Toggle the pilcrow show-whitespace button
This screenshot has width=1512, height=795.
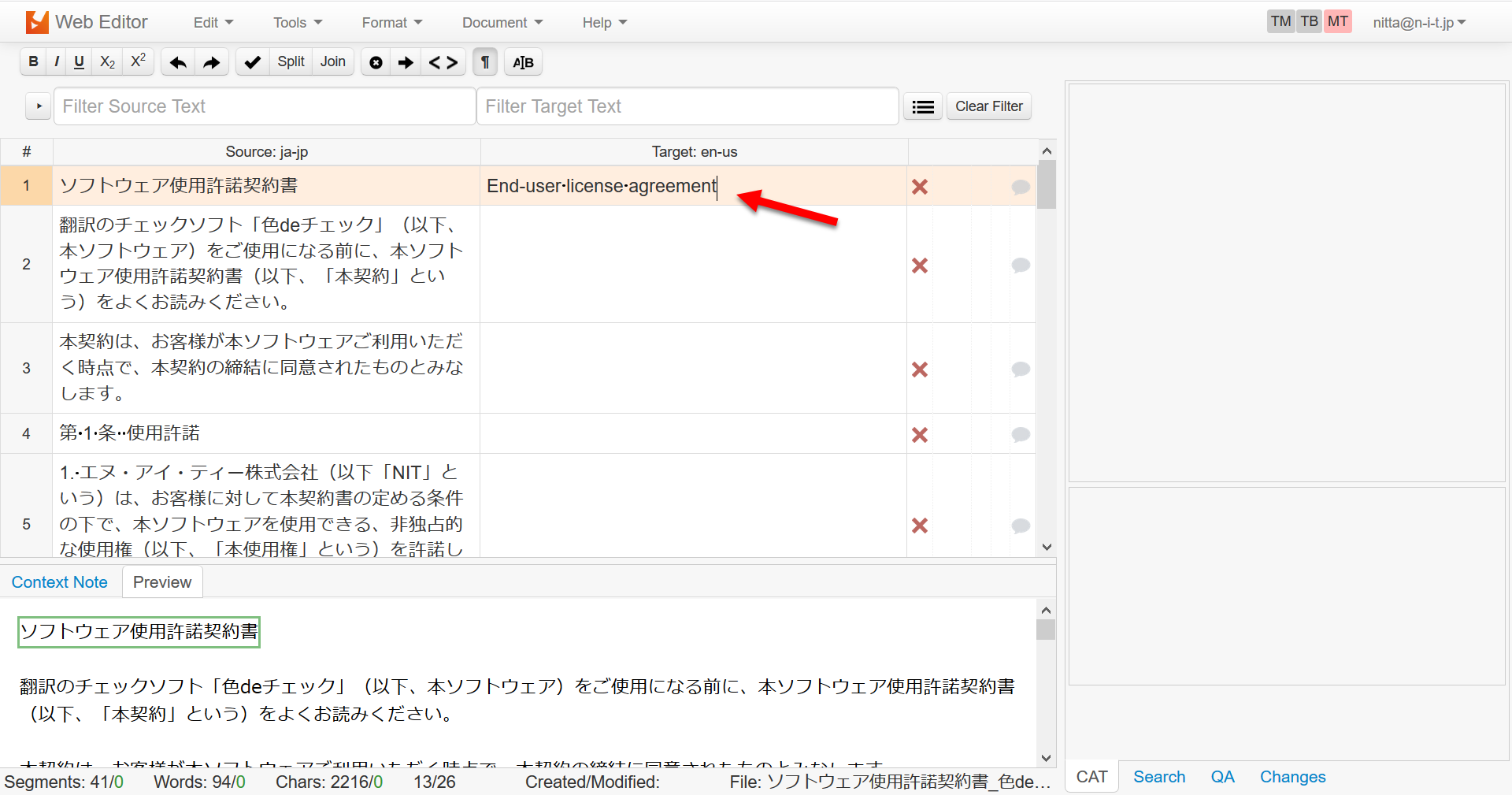pyautogui.click(x=485, y=62)
